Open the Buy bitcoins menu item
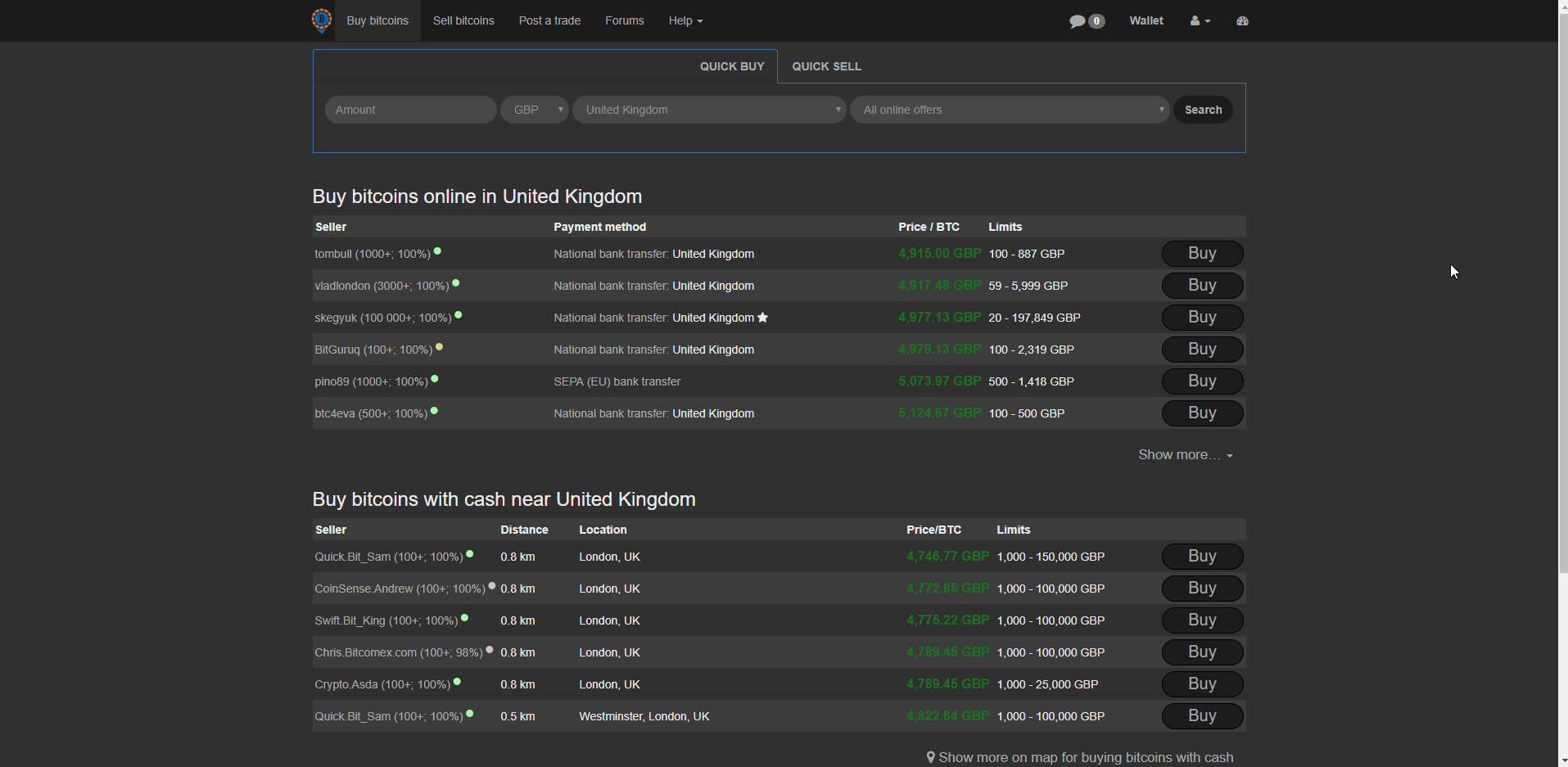Viewport: 1568px width, 767px height. pos(377,20)
